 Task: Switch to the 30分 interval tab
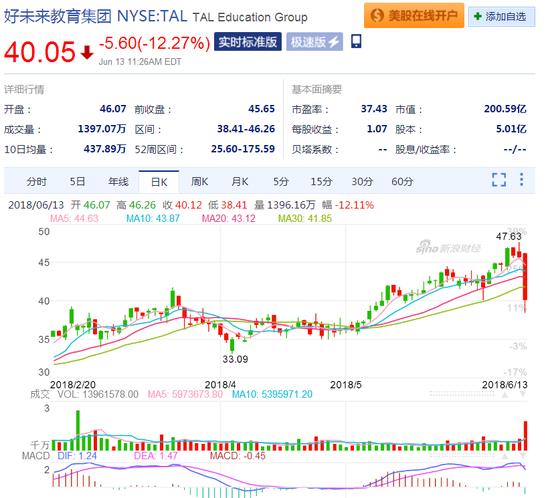(x=362, y=182)
